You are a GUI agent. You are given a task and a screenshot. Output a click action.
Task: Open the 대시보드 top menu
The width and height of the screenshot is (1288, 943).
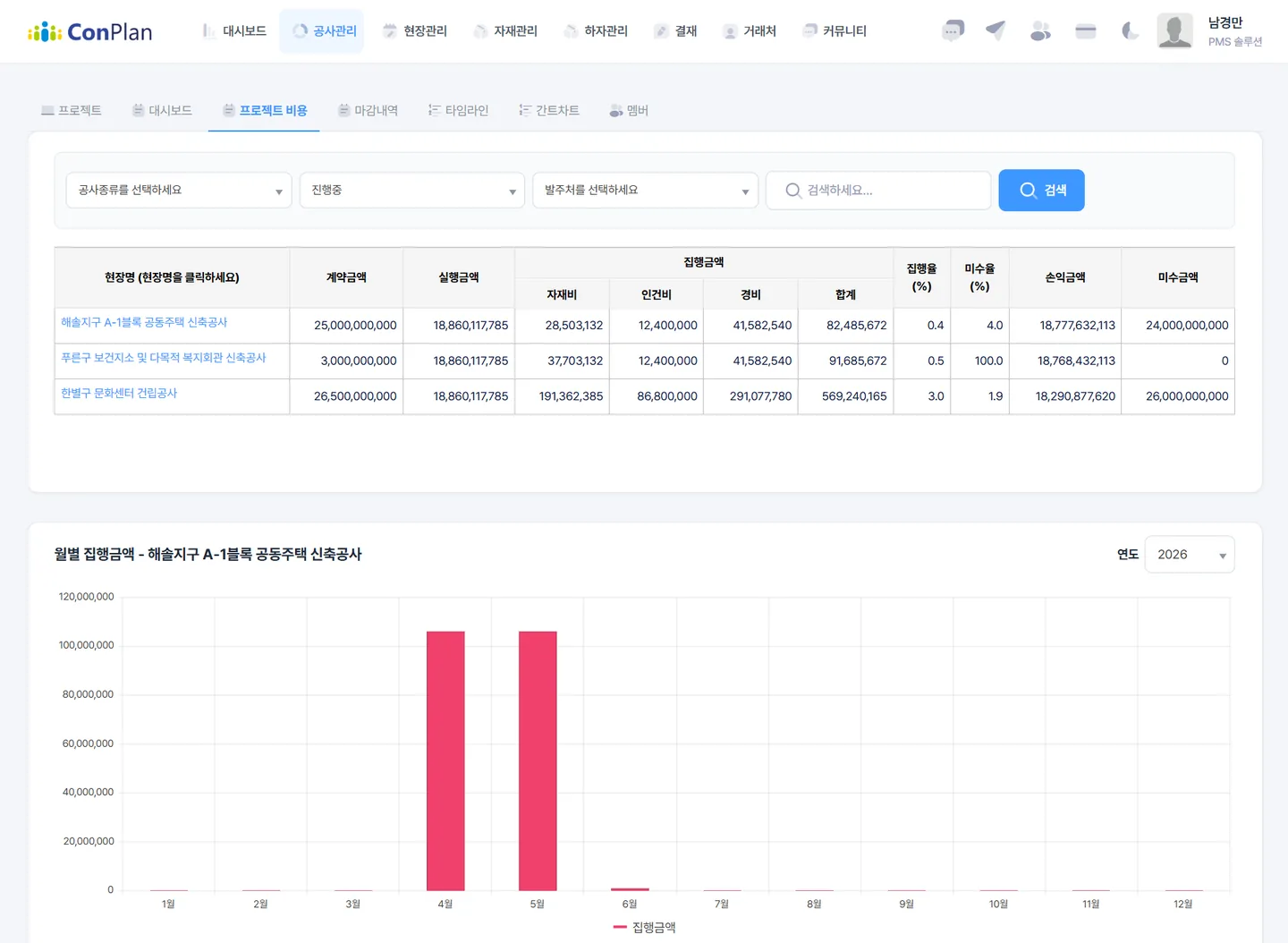coord(234,31)
